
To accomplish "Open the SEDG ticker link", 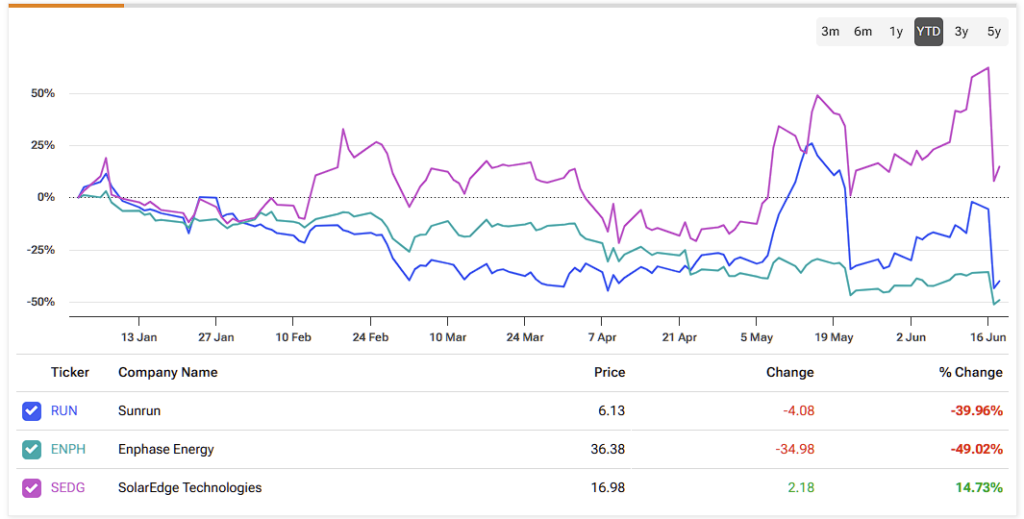I will point(69,488).
